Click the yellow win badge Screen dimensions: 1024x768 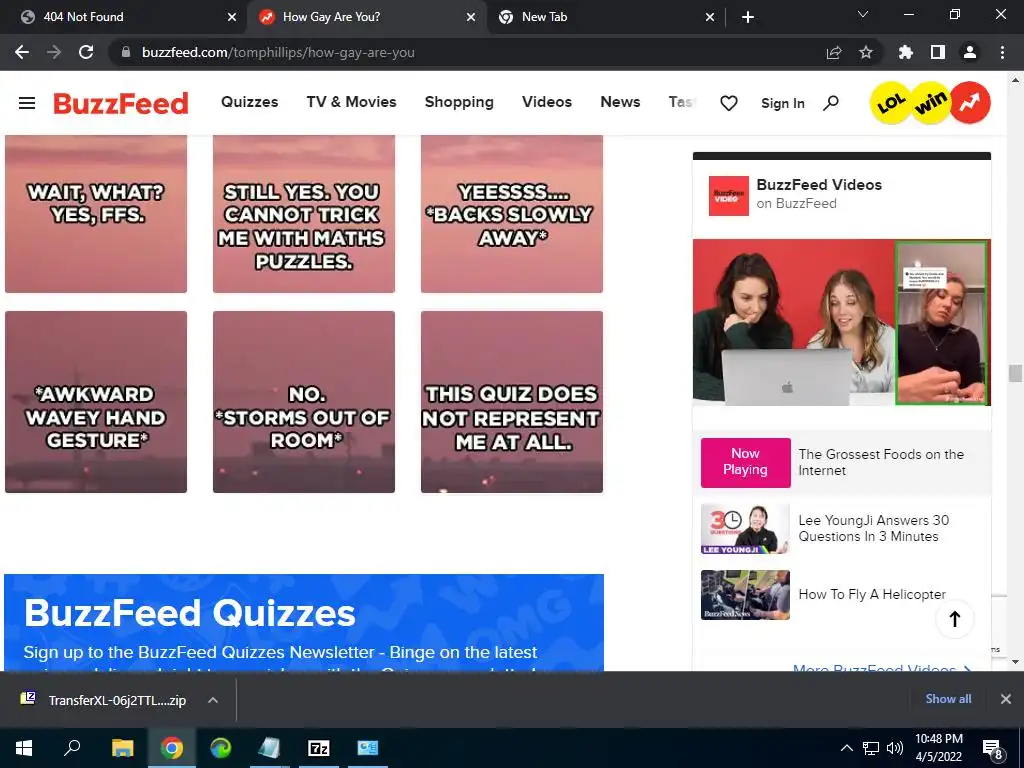[931, 103]
